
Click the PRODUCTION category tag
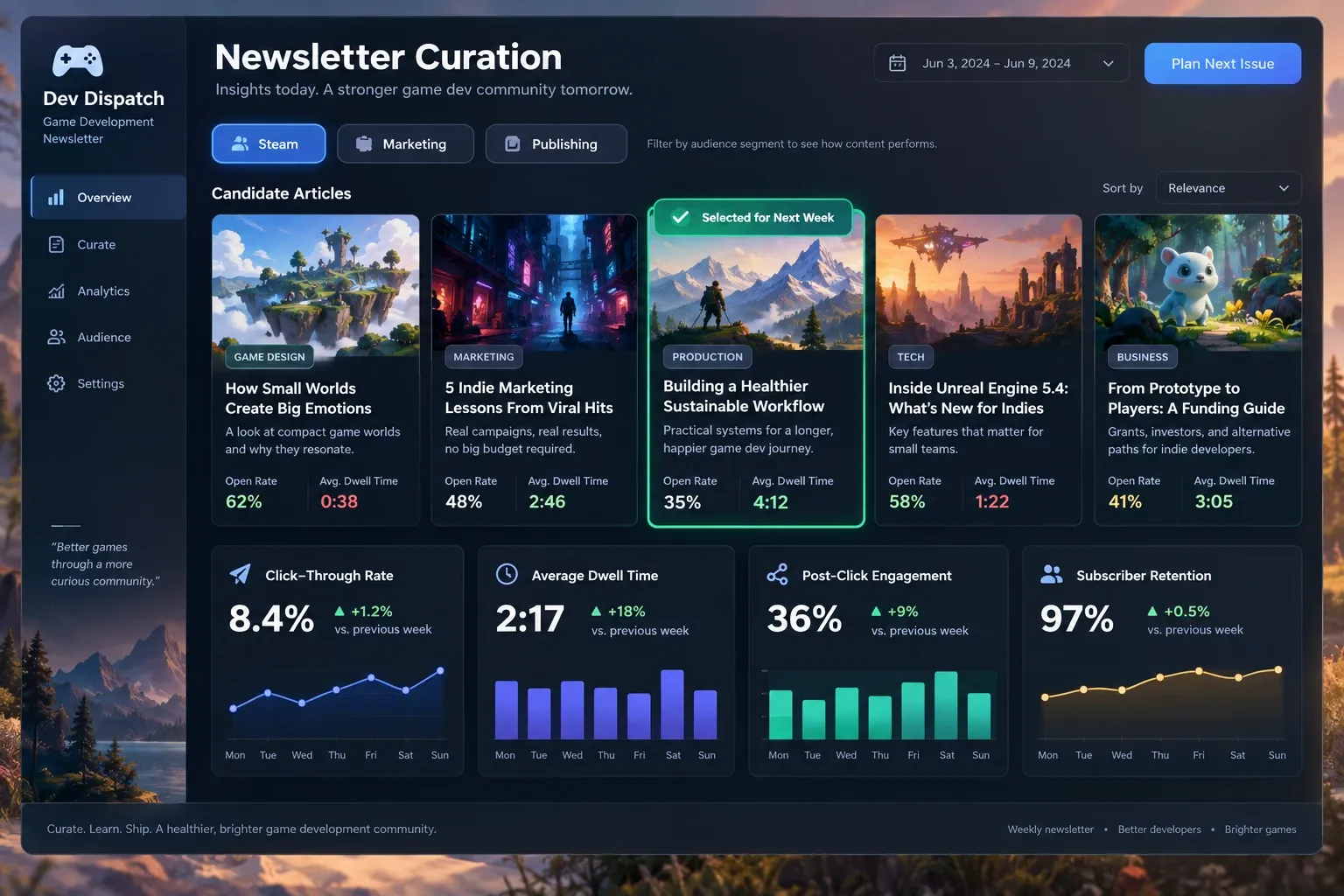(707, 357)
